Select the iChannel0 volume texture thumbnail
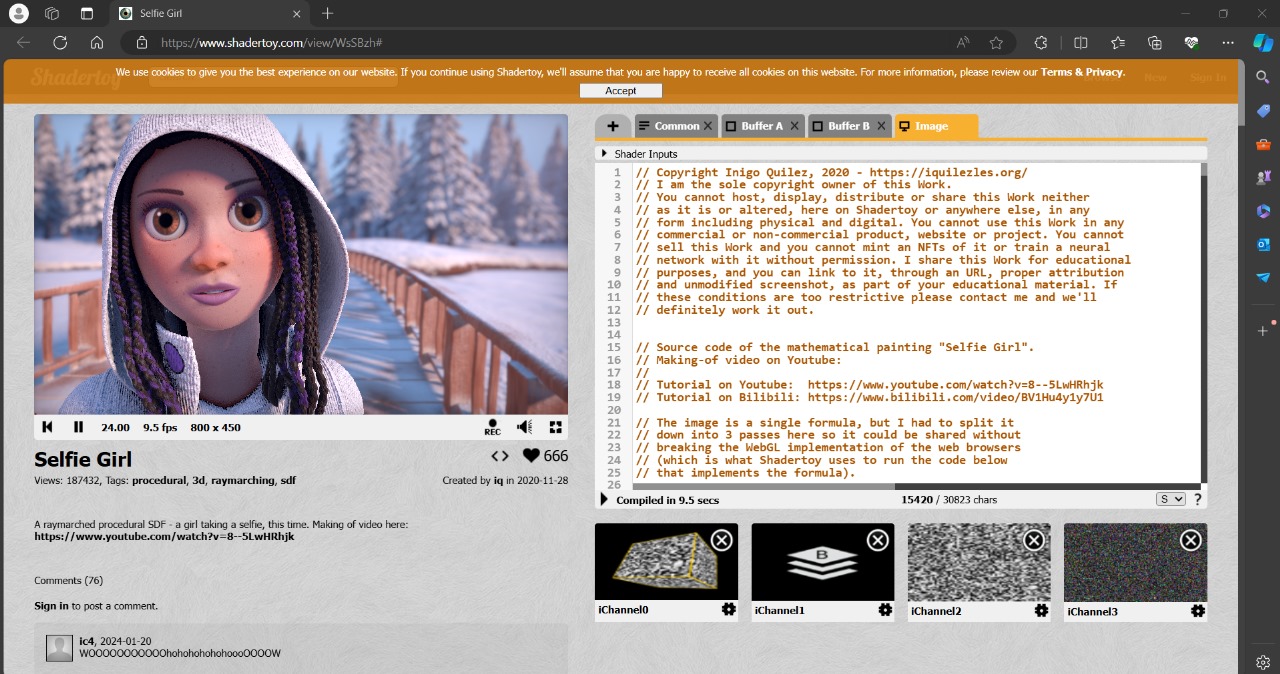The image size is (1280, 674). pyautogui.click(x=666, y=562)
